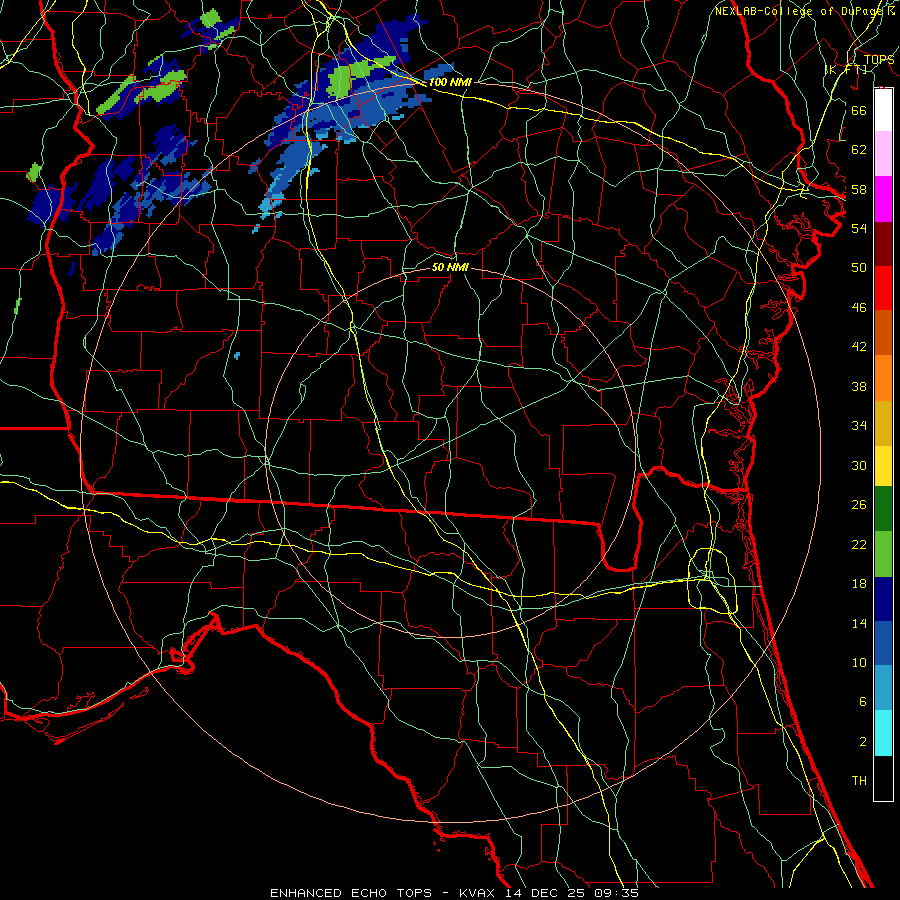Click the "34" legend value
The width and height of the screenshot is (900, 900).
click(859, 425)
